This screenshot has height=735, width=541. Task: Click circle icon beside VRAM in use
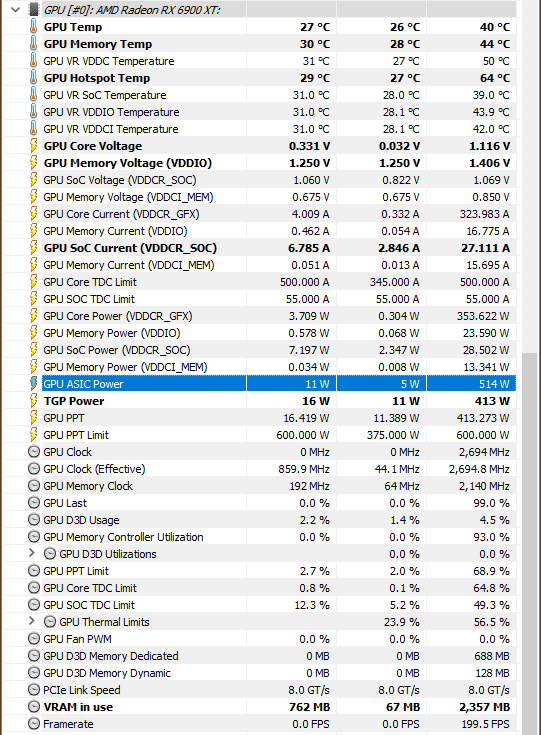coord(34,707)
